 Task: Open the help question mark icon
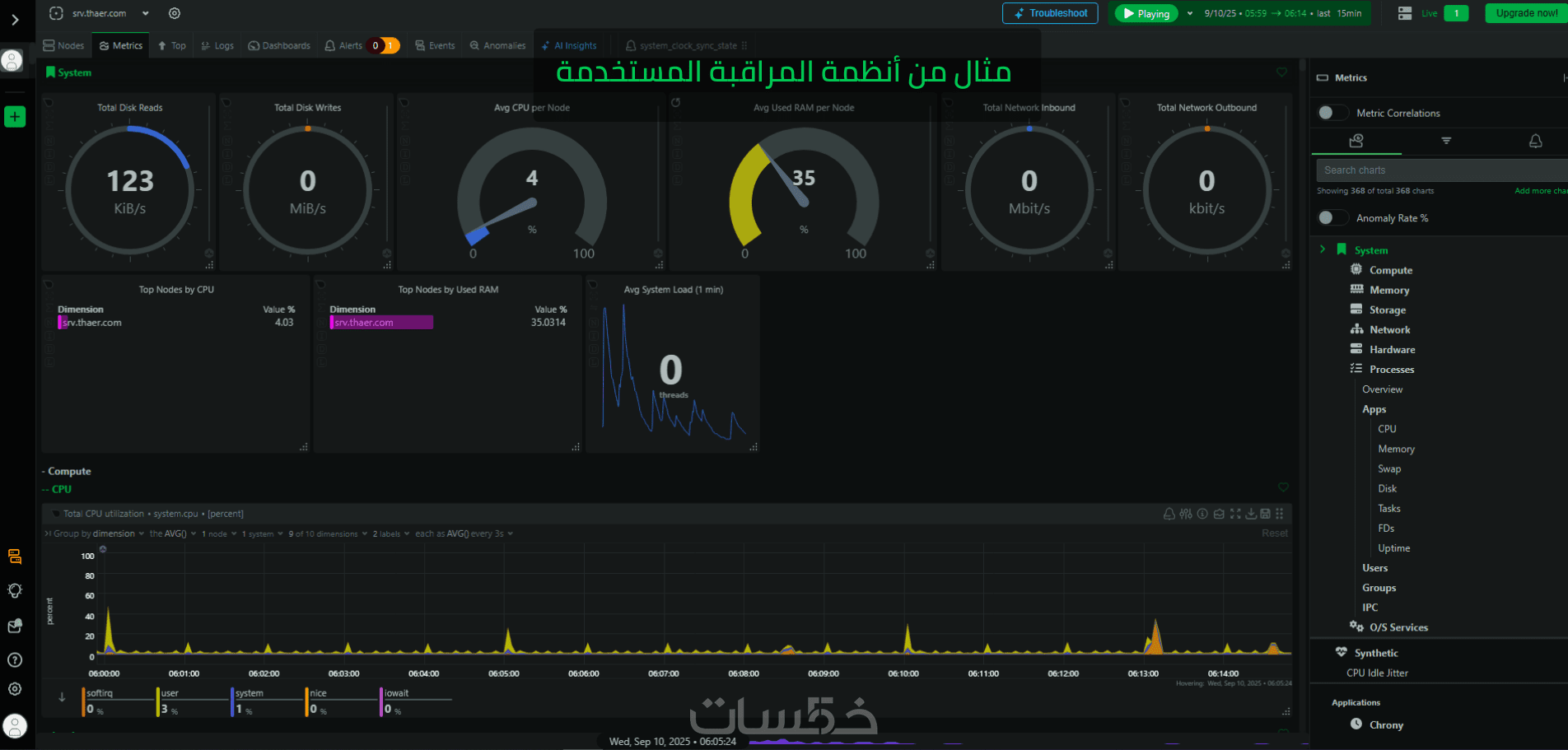(x=15, y=660)
